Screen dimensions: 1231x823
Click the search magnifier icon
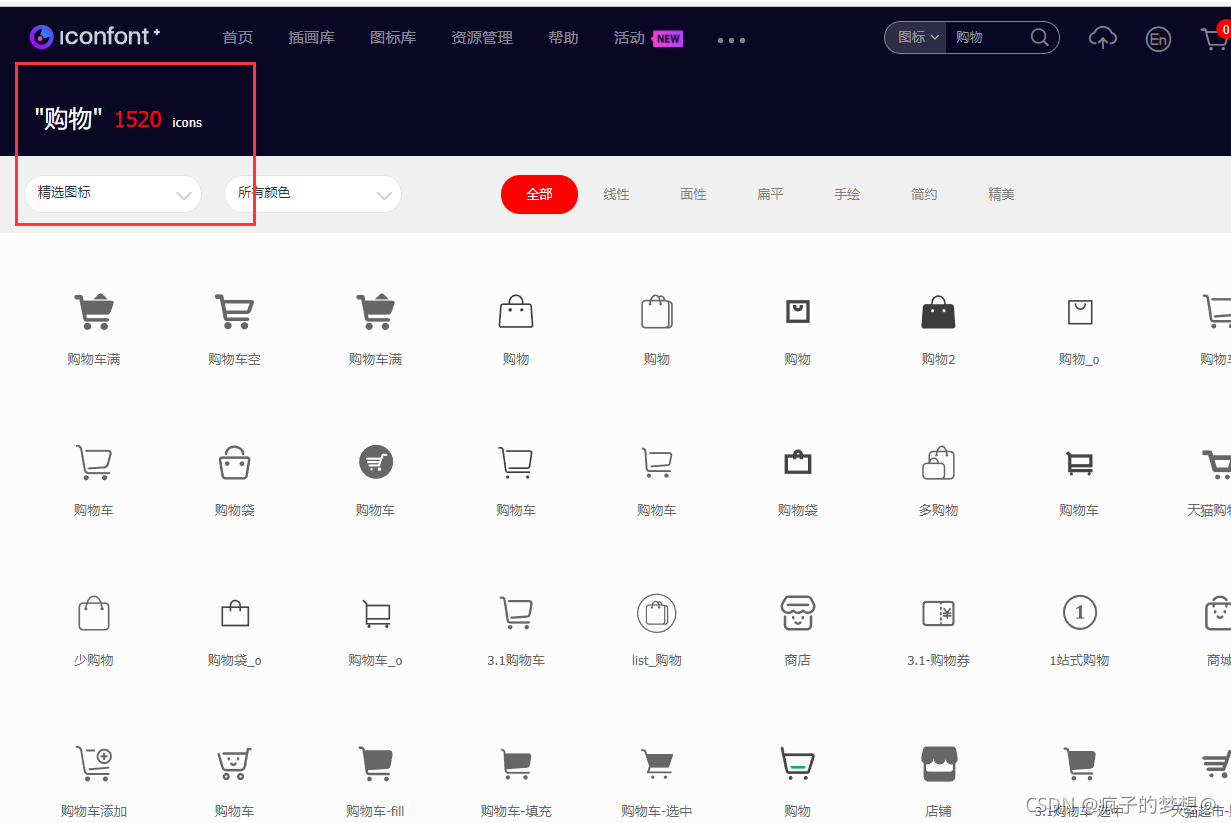[1039, 38]
